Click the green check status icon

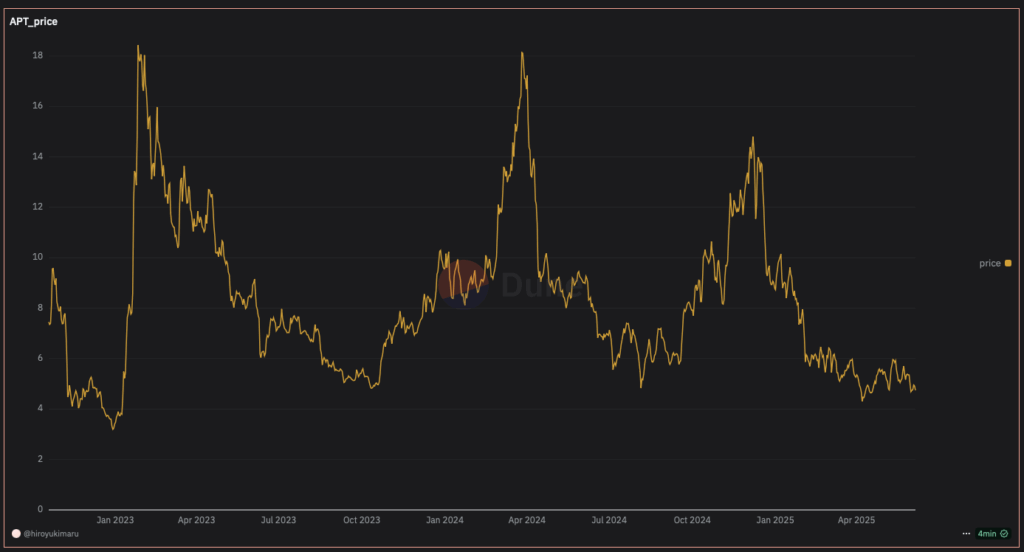coord(1004,534)
